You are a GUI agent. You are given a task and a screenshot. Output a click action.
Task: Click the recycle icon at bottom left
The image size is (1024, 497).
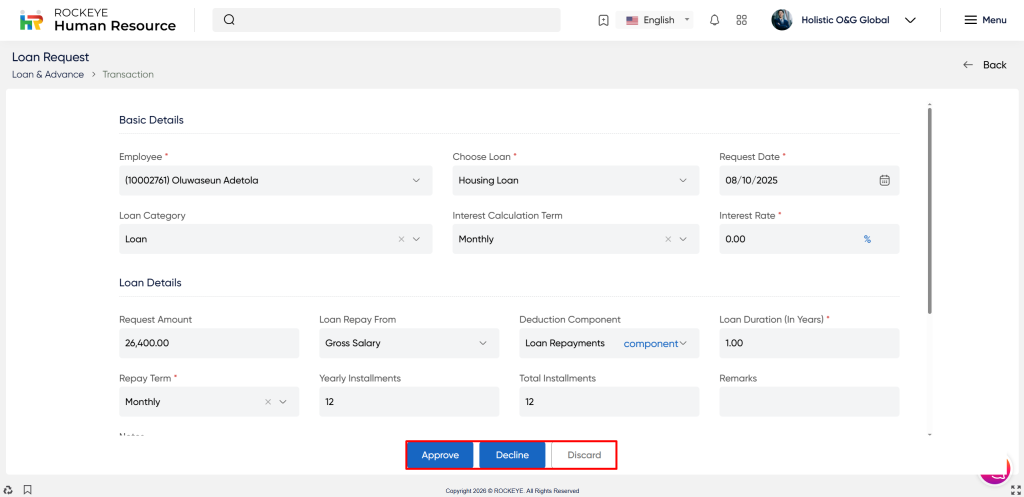[x=8, y=489]
